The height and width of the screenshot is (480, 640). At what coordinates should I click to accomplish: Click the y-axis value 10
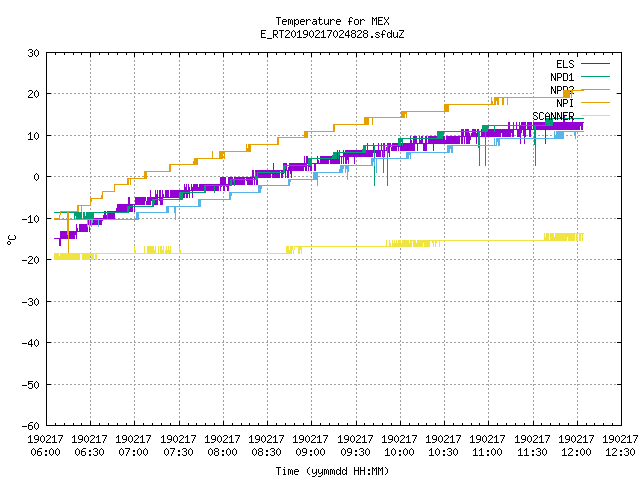[33, 136]
